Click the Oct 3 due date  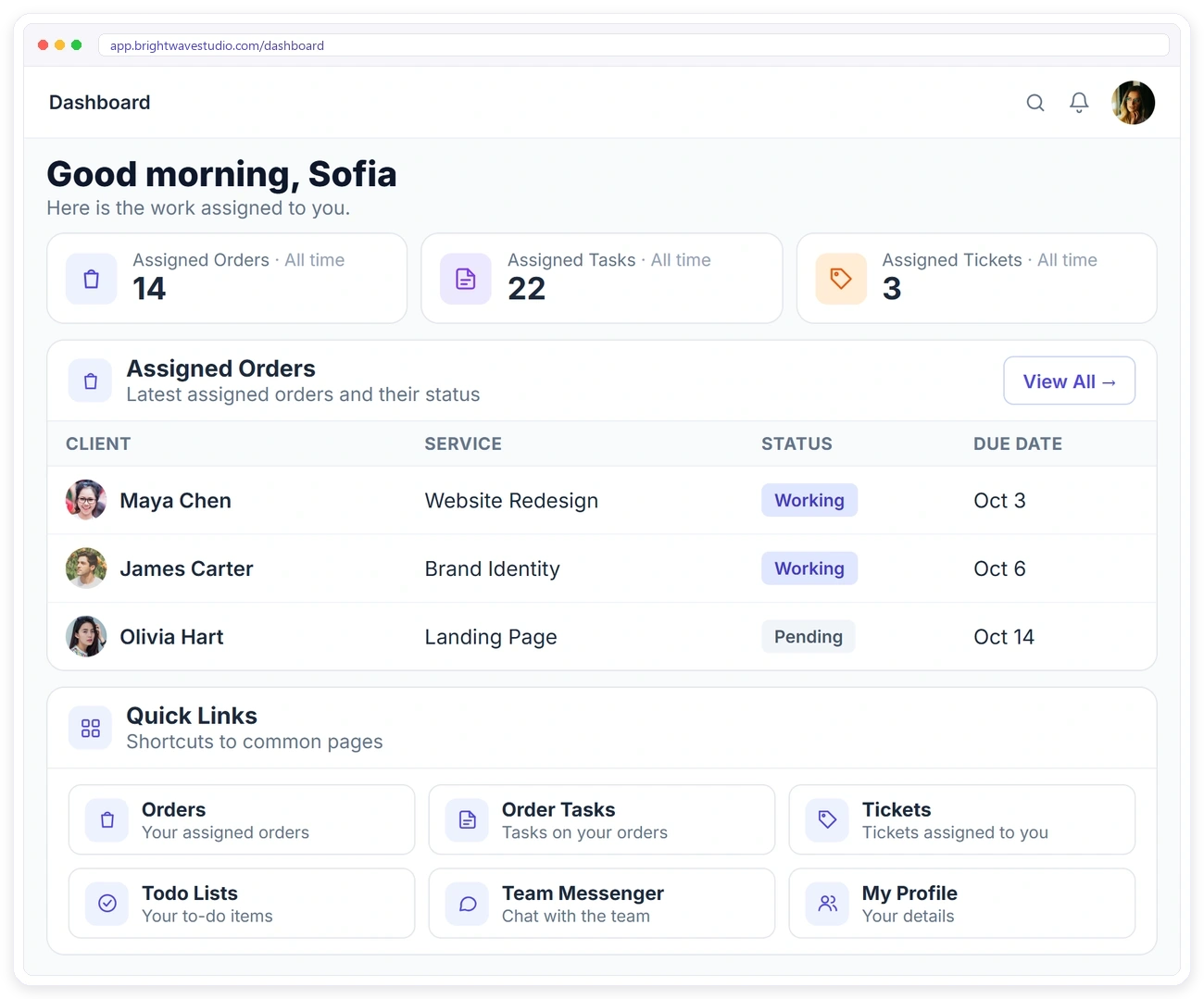[x=1000, y=501]
